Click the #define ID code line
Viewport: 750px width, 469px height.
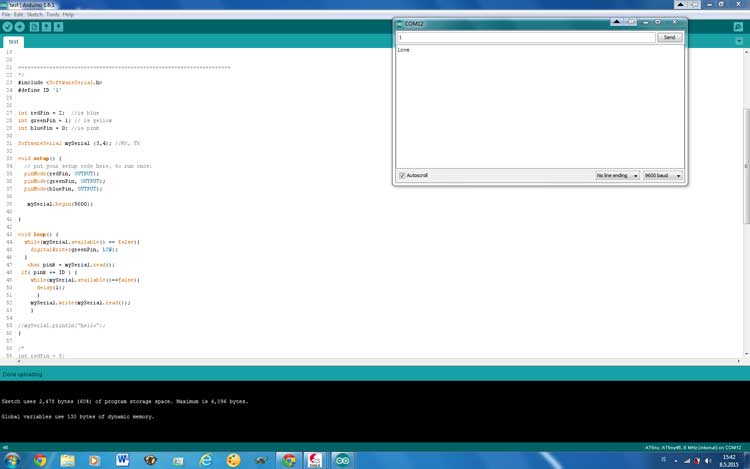(40, 90)
